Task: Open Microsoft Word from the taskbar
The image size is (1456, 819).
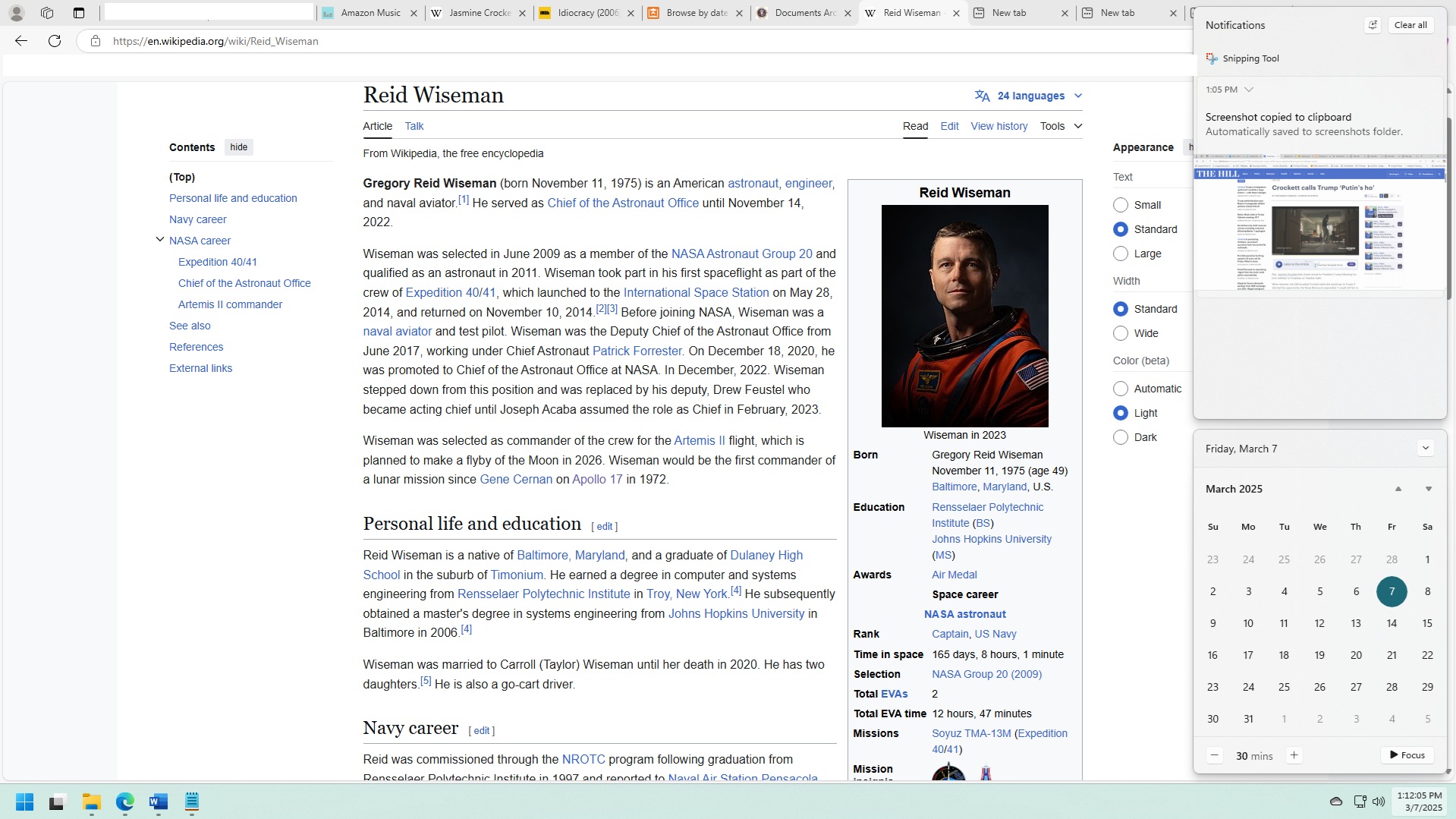Action: [x=159, y=802]
